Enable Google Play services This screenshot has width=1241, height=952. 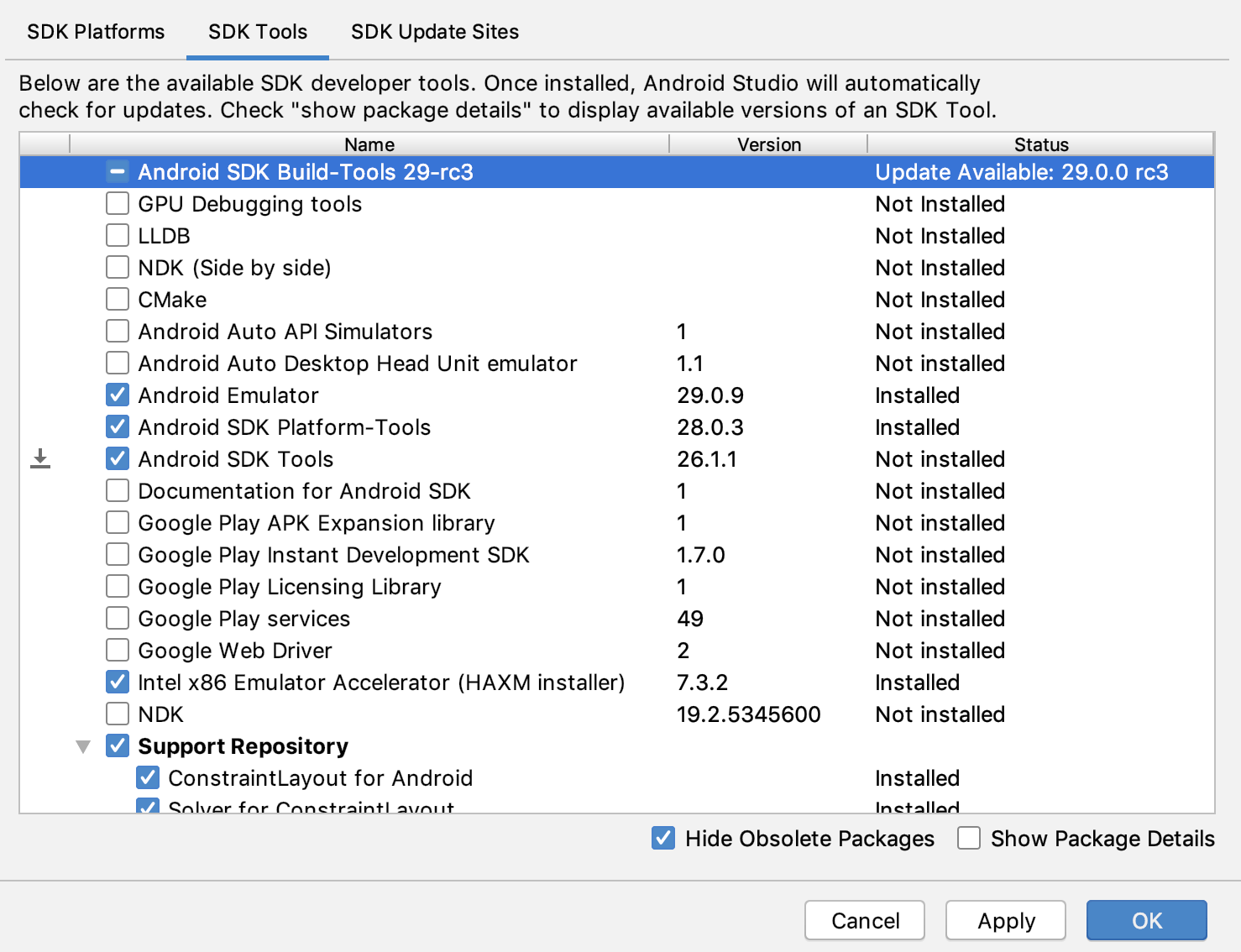tap(117, 618)
